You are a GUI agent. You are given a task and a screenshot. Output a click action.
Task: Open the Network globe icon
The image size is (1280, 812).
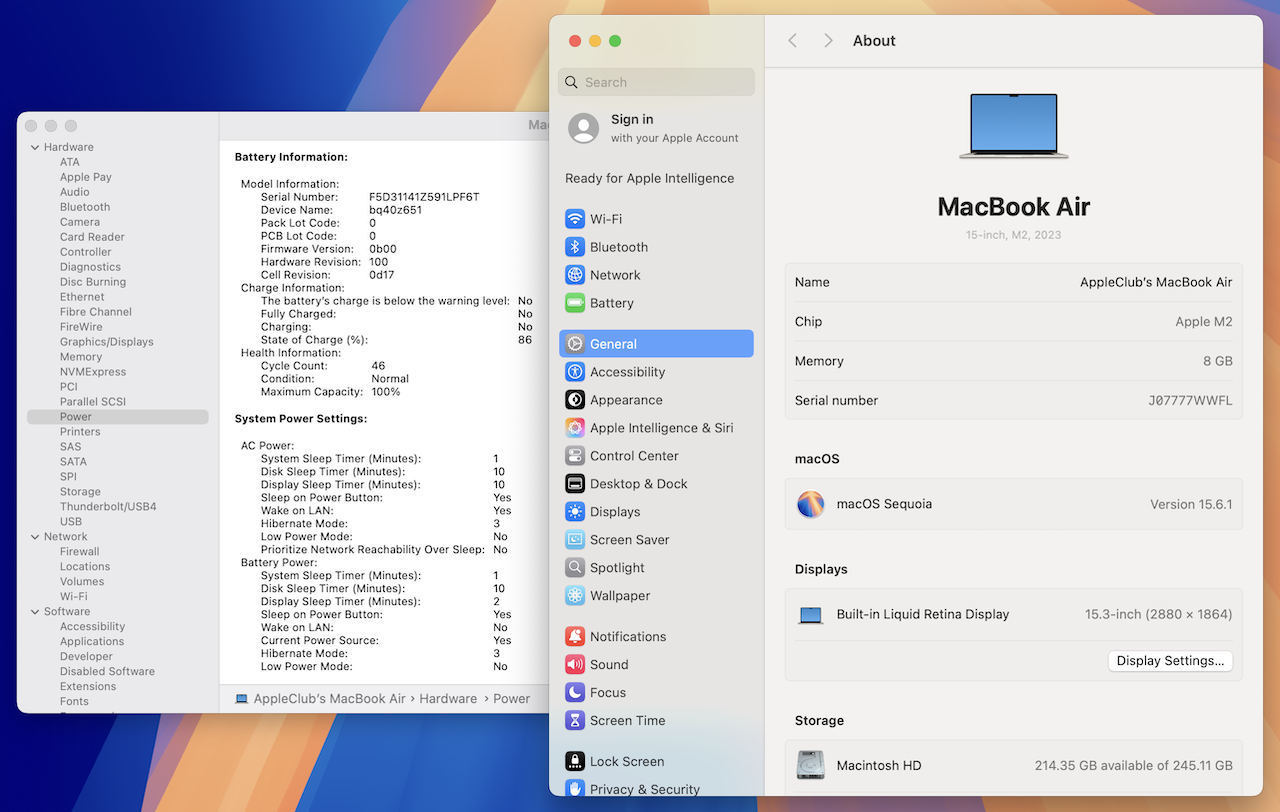point(575,275)
